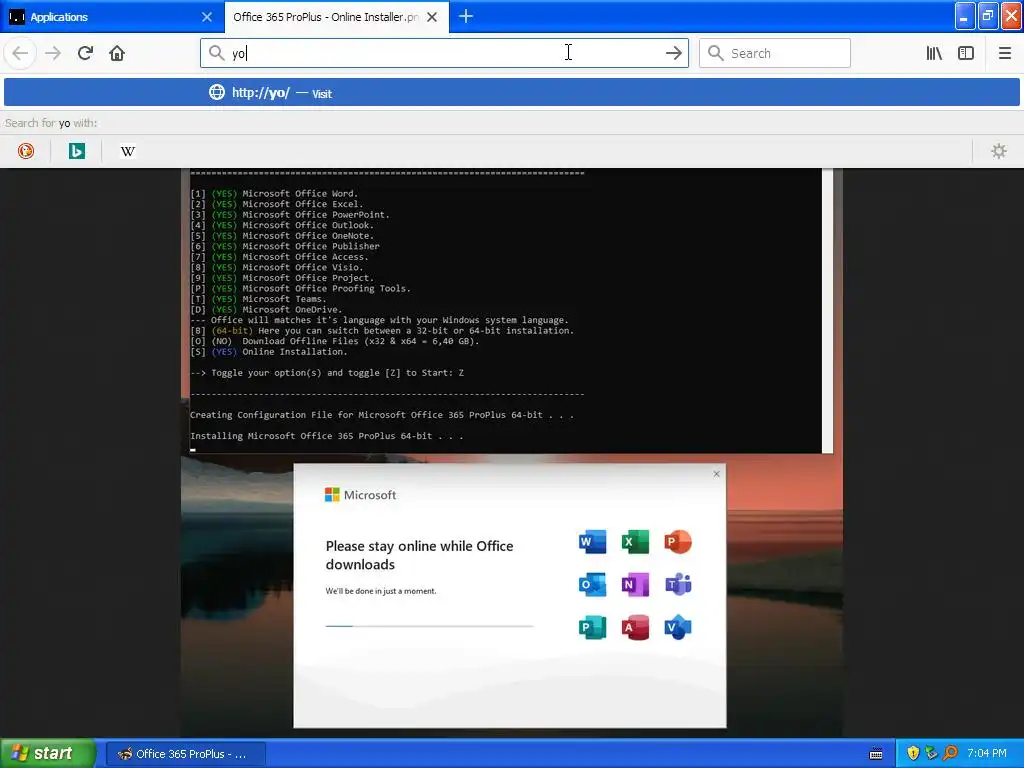Click the Office download progress bar

[430, 626]
